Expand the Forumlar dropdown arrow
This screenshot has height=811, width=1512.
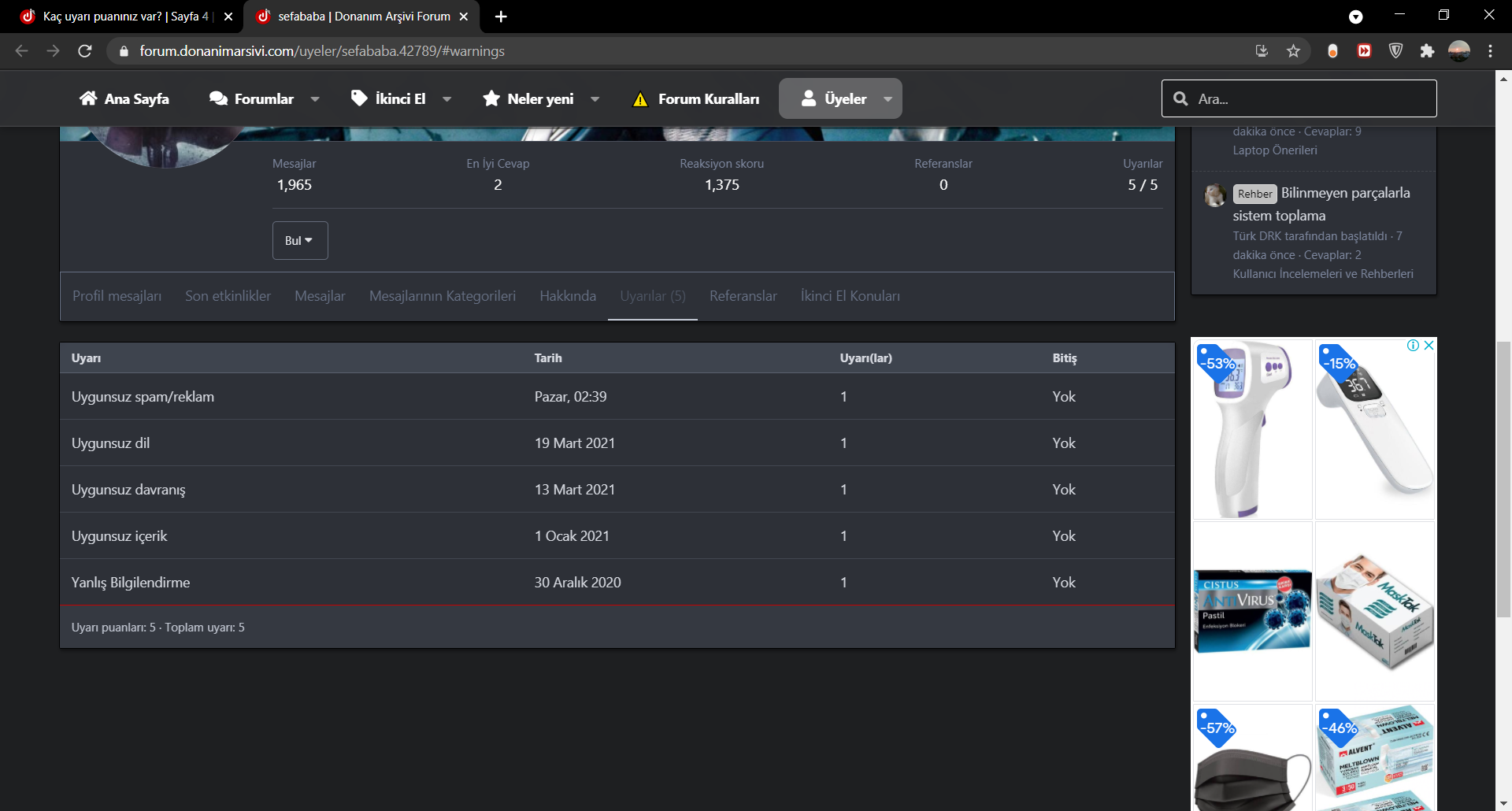pyautogui.click(x=315, y=99)
